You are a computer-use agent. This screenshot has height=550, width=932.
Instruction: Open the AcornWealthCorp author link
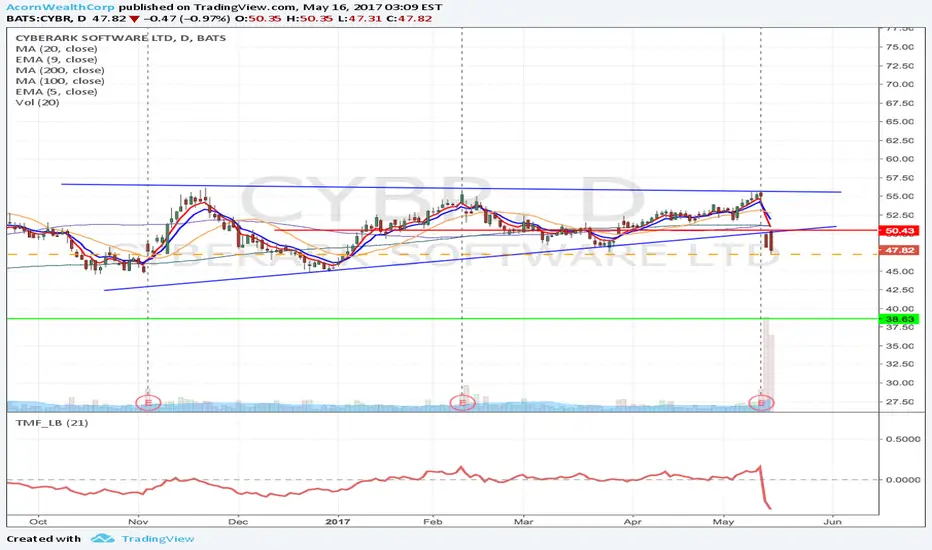61,7
